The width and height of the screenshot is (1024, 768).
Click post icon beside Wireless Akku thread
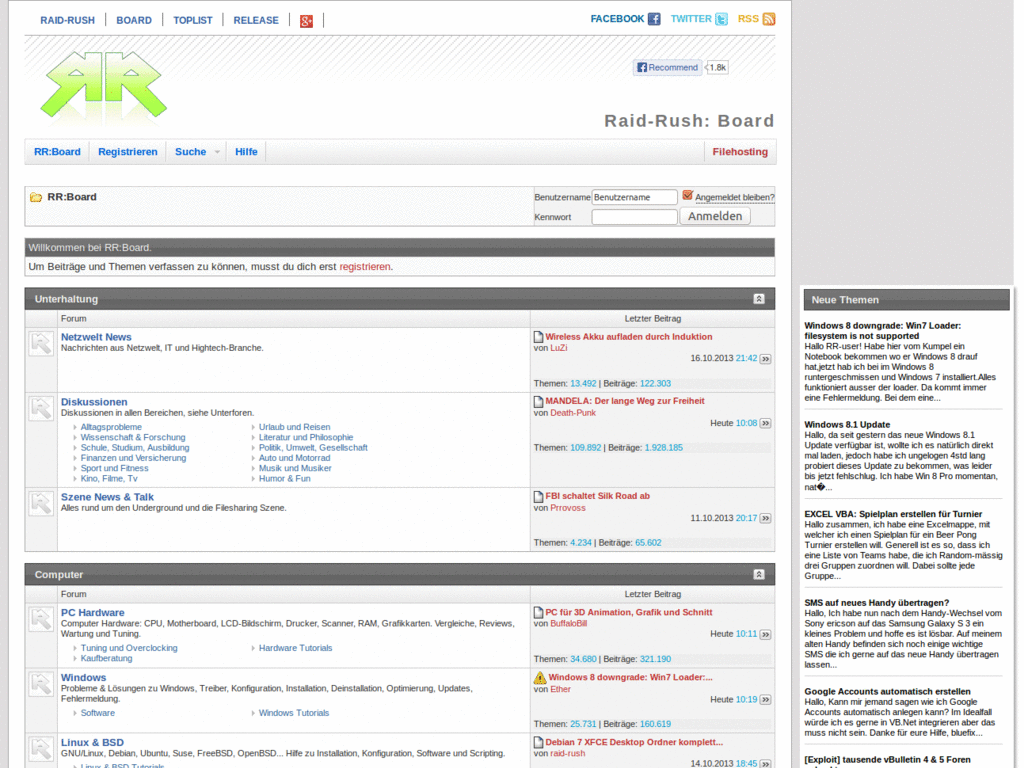tap(538, 337)
